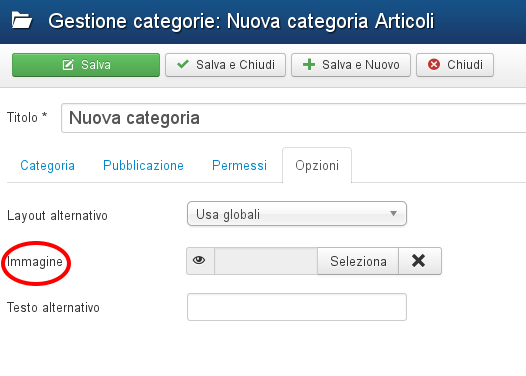
Task: Click the green plus icon
Action: coord(309,64)
